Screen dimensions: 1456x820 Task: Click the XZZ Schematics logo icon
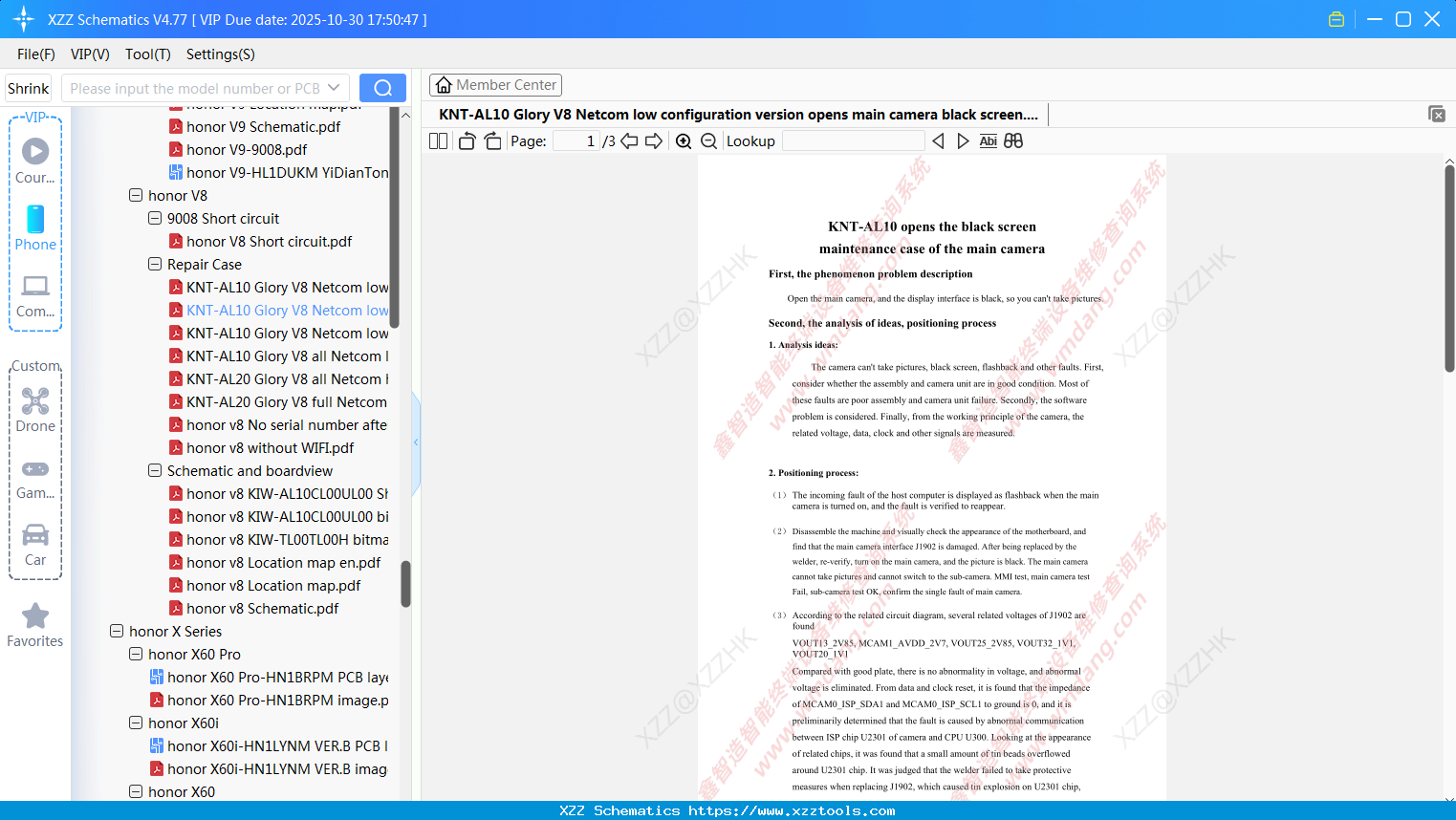[24, 19]
